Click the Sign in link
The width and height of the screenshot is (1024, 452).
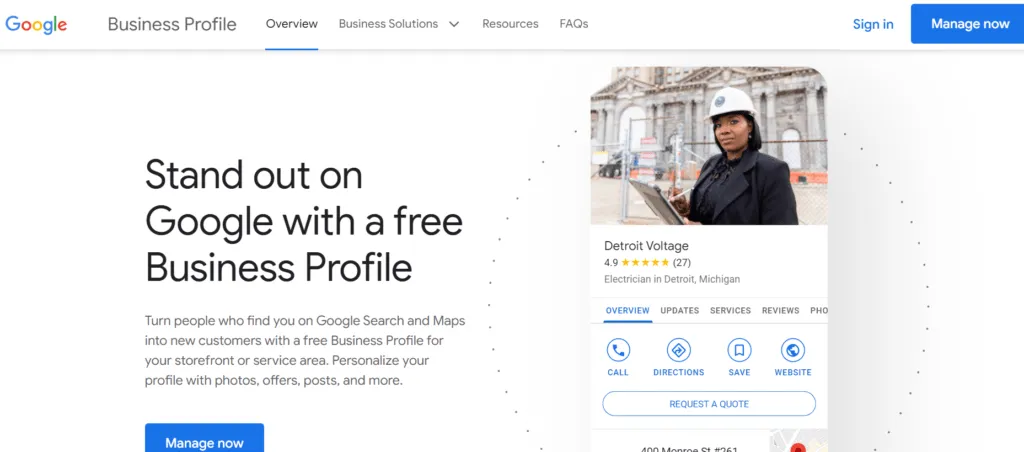pos(873,24)
